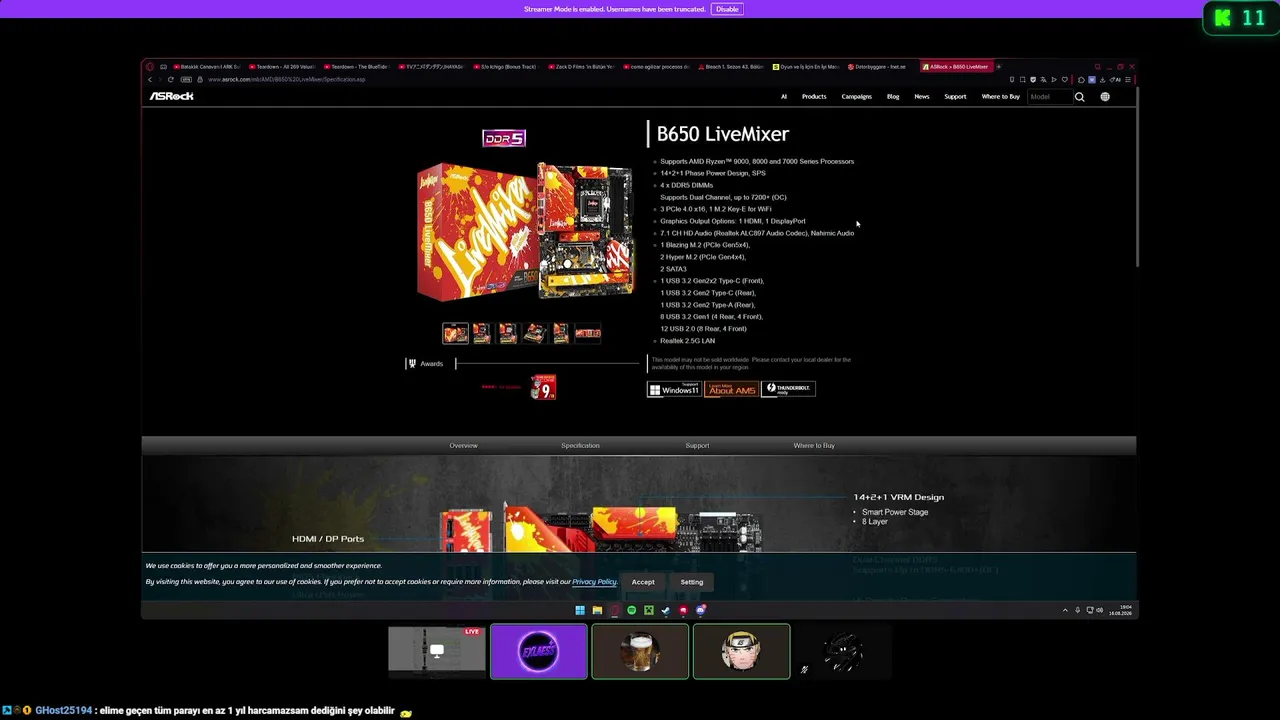
Task: Show hidden tray icons with the chevron
Action: (1065, 610)
